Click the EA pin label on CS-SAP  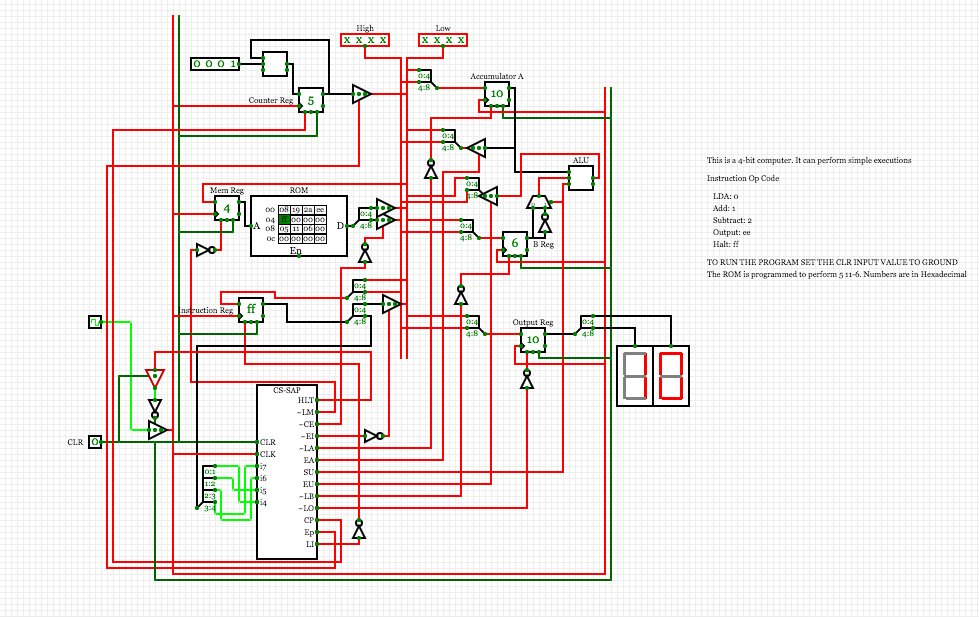pyautogui.click(x=309, y=460)
